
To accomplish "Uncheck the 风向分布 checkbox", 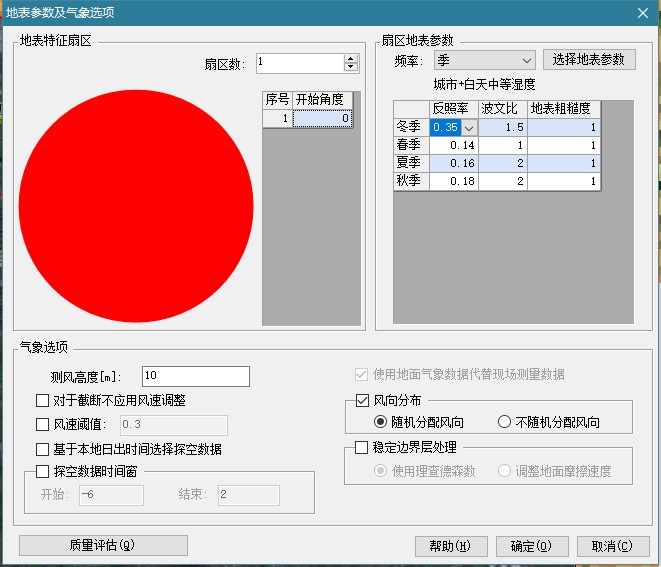I will pyautogui.click(x=363, y=401).
